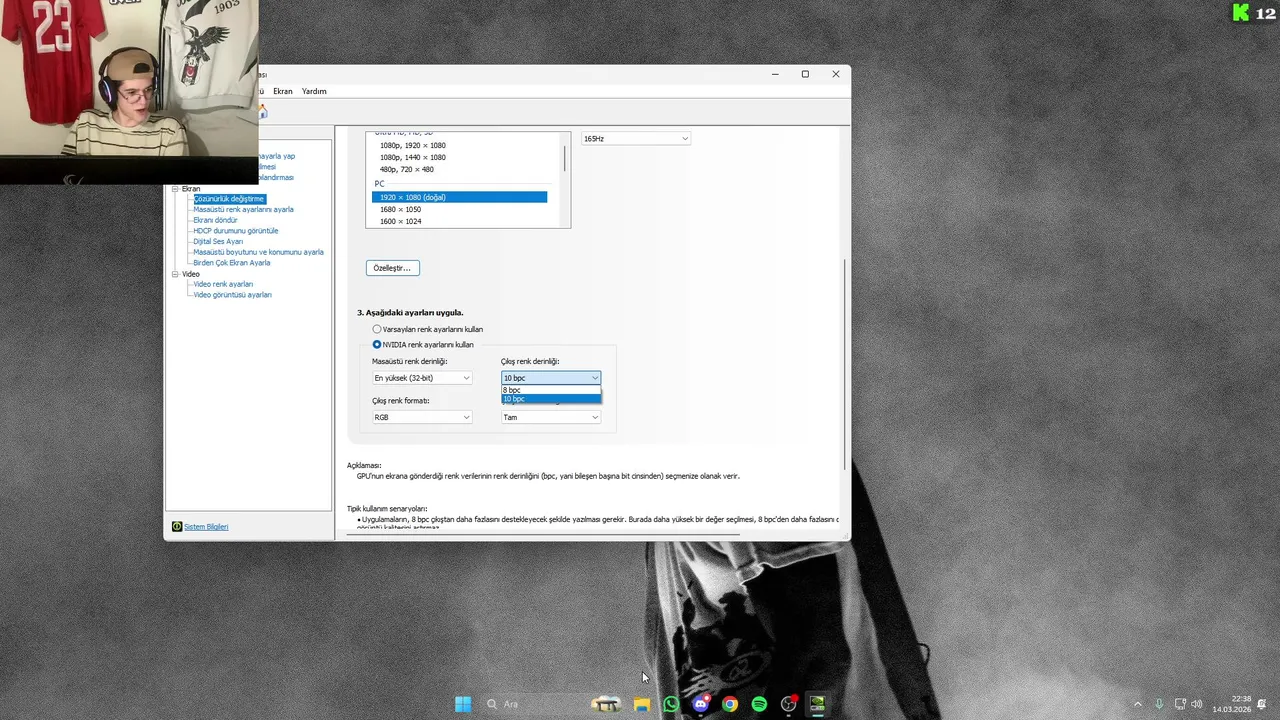Select resolution 1680 × 1050

pyautogui.click(x=400, y=209)
